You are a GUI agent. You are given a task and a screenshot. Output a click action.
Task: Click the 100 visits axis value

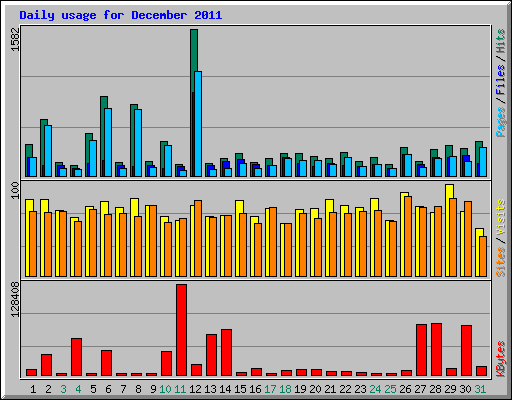coord(15,190)
